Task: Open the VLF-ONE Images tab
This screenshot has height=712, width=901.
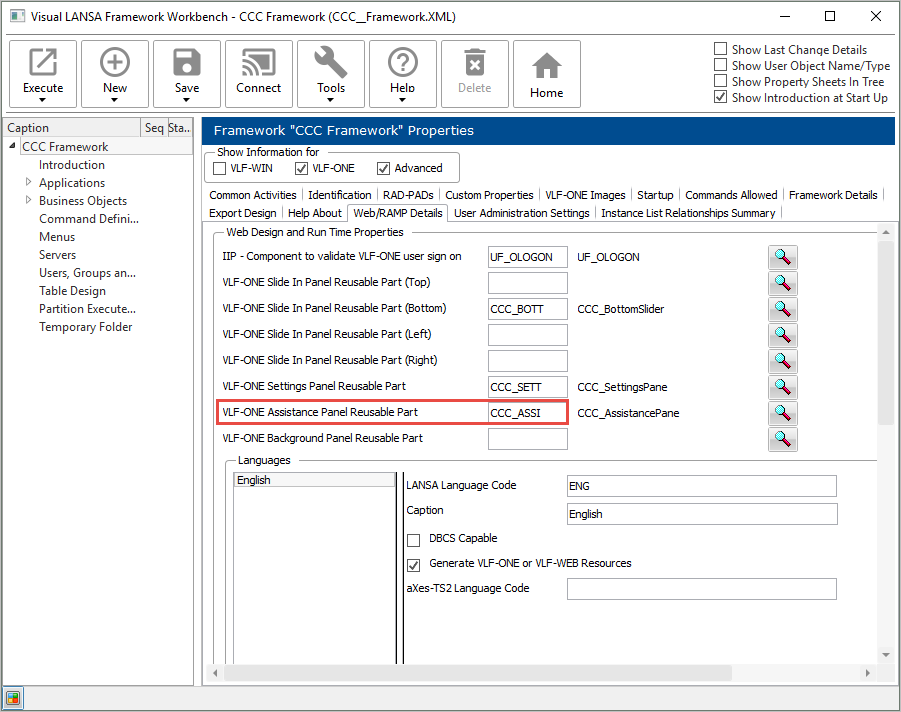Action: click(x=585, y=195)
